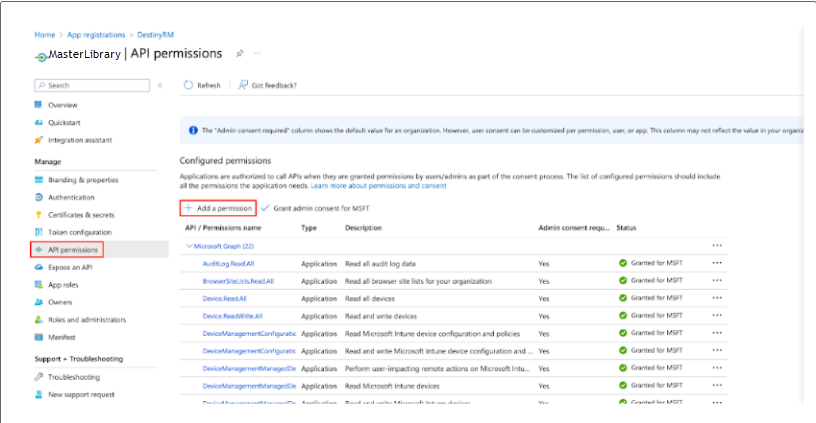Click the New support request icon
This screenshot has width=816, height=423.
[x=39, y=394]
